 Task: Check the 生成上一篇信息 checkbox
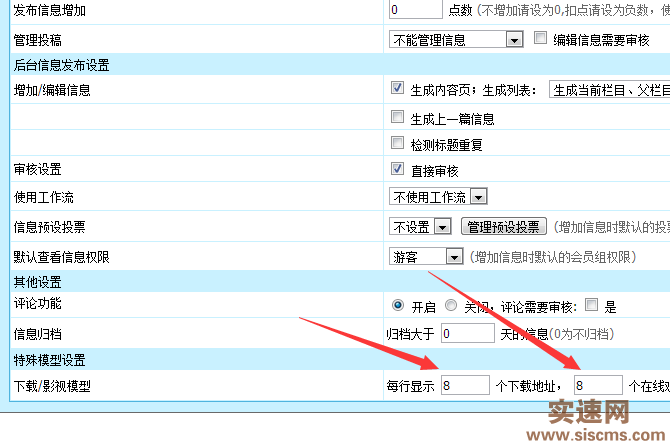397,117
